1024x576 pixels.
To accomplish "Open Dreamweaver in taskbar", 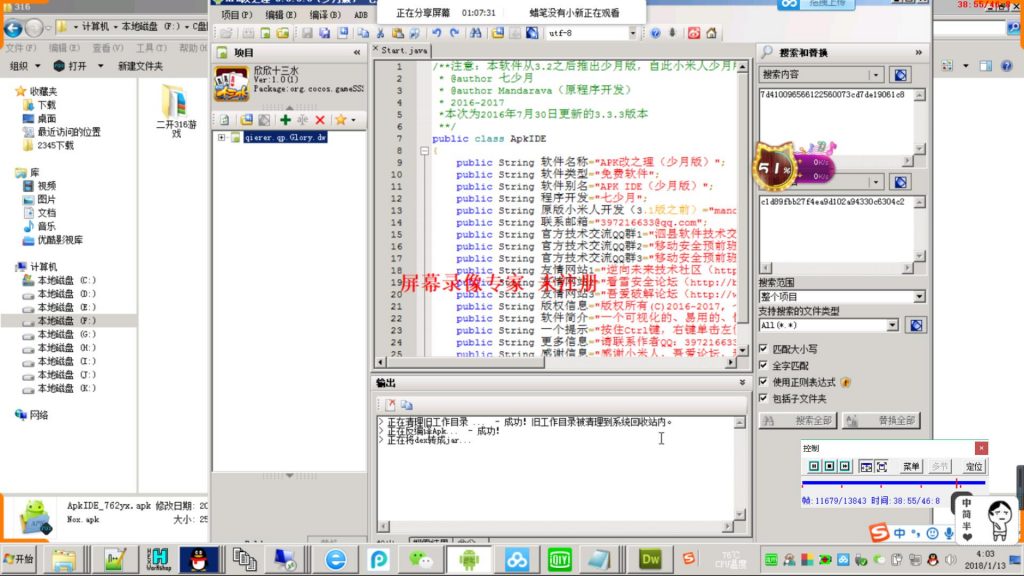I will (650, 560).
